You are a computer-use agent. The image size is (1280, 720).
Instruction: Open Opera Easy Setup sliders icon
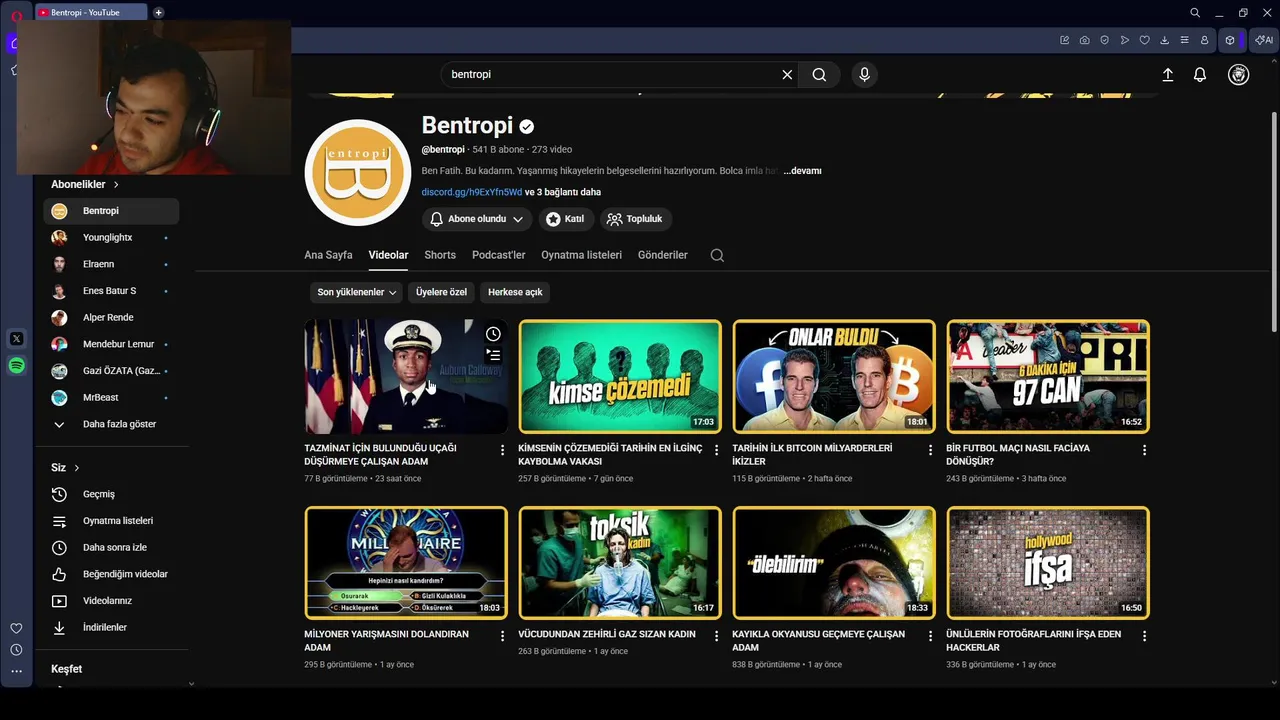click(1185, 40)
